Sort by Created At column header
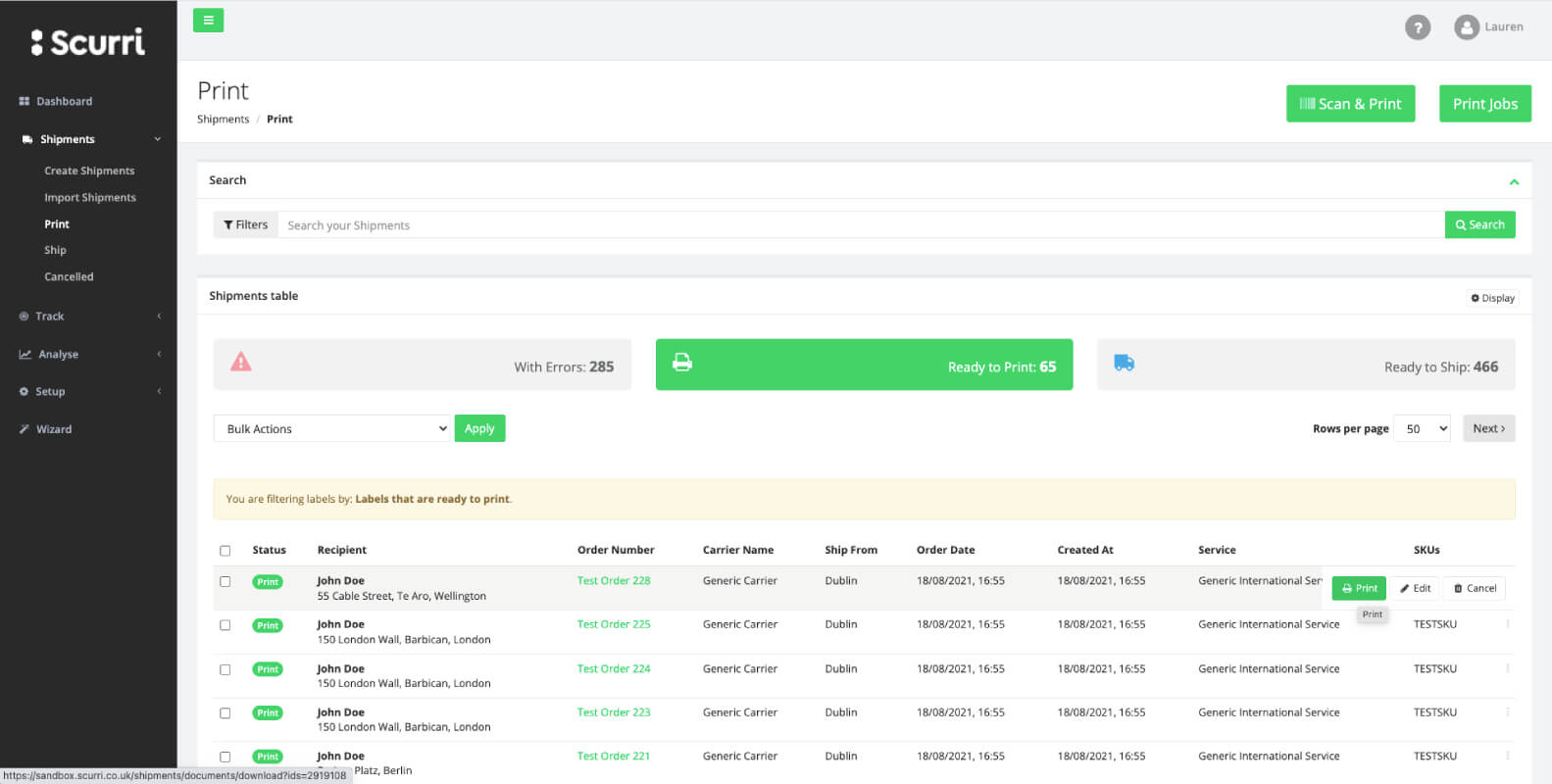Viewport: 1552px width, 784px height. [1085, 550]
